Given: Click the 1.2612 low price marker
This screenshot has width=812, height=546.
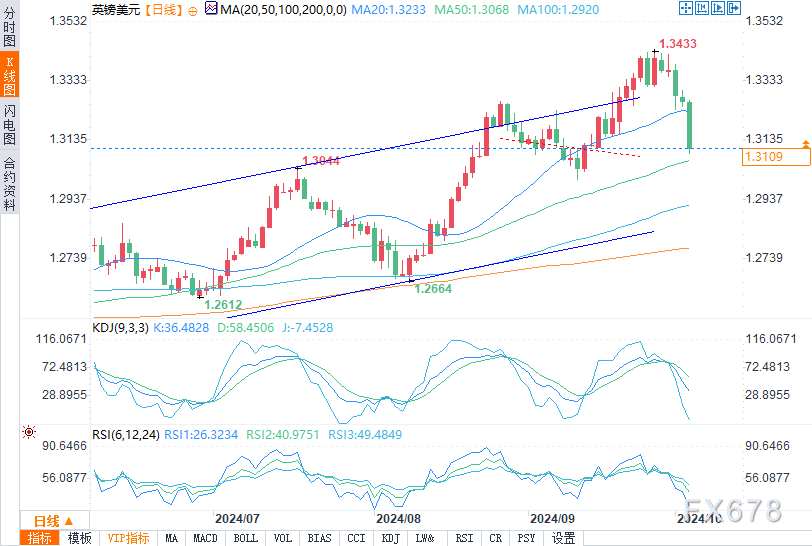Looking at the screenshot, I should point(223,305).
